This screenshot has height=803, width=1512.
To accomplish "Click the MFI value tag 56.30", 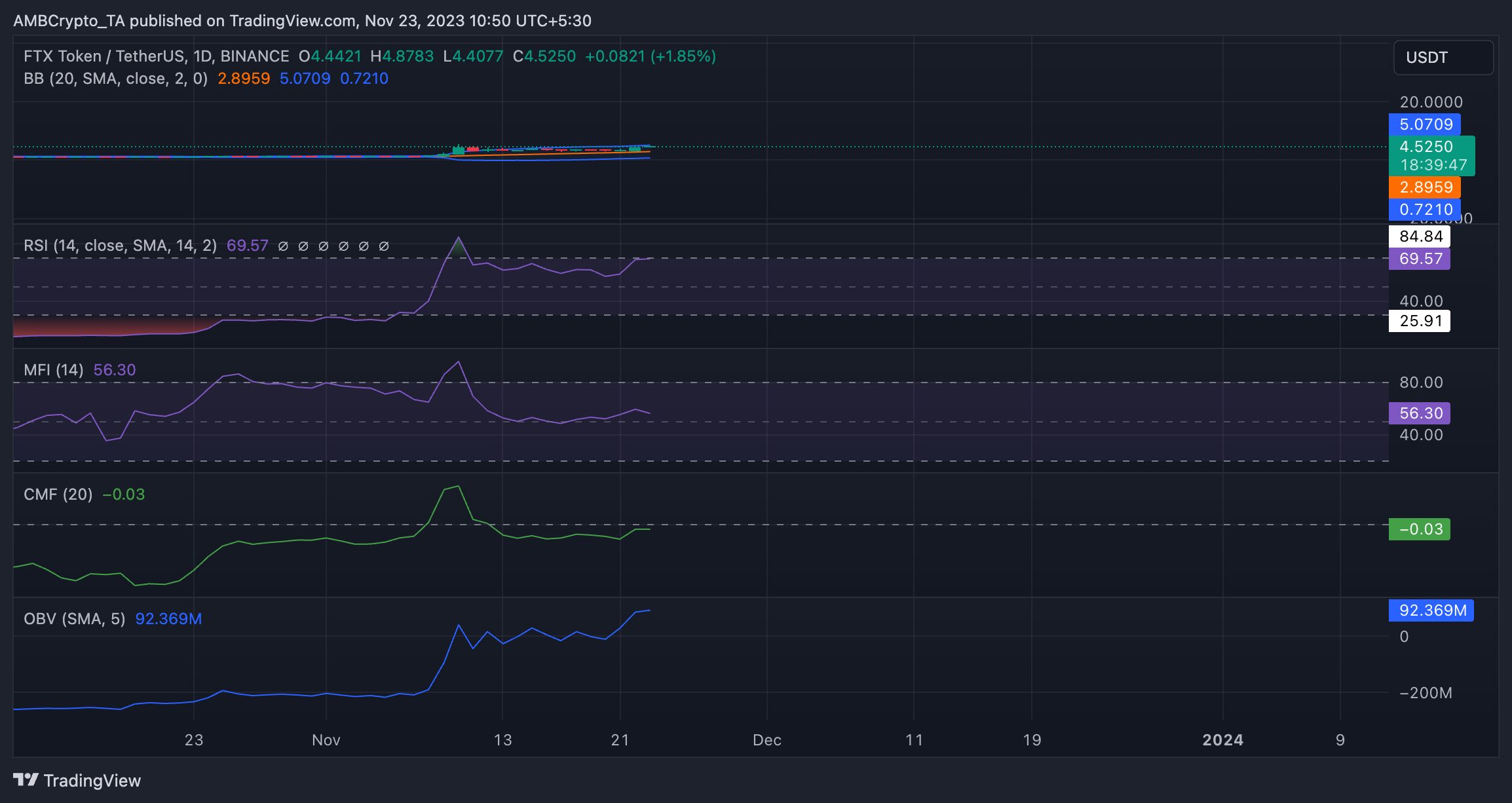I will [x=1420, y=413].
